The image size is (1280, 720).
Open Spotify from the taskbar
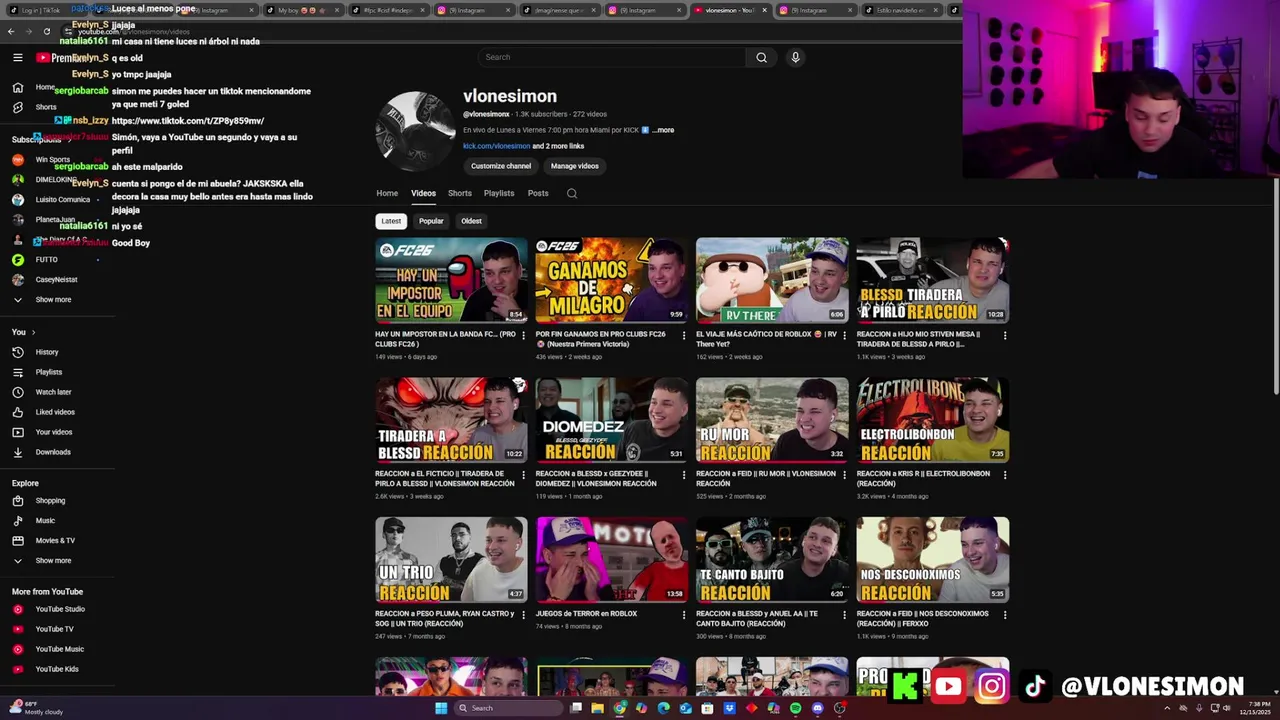(x=796, y=708)
